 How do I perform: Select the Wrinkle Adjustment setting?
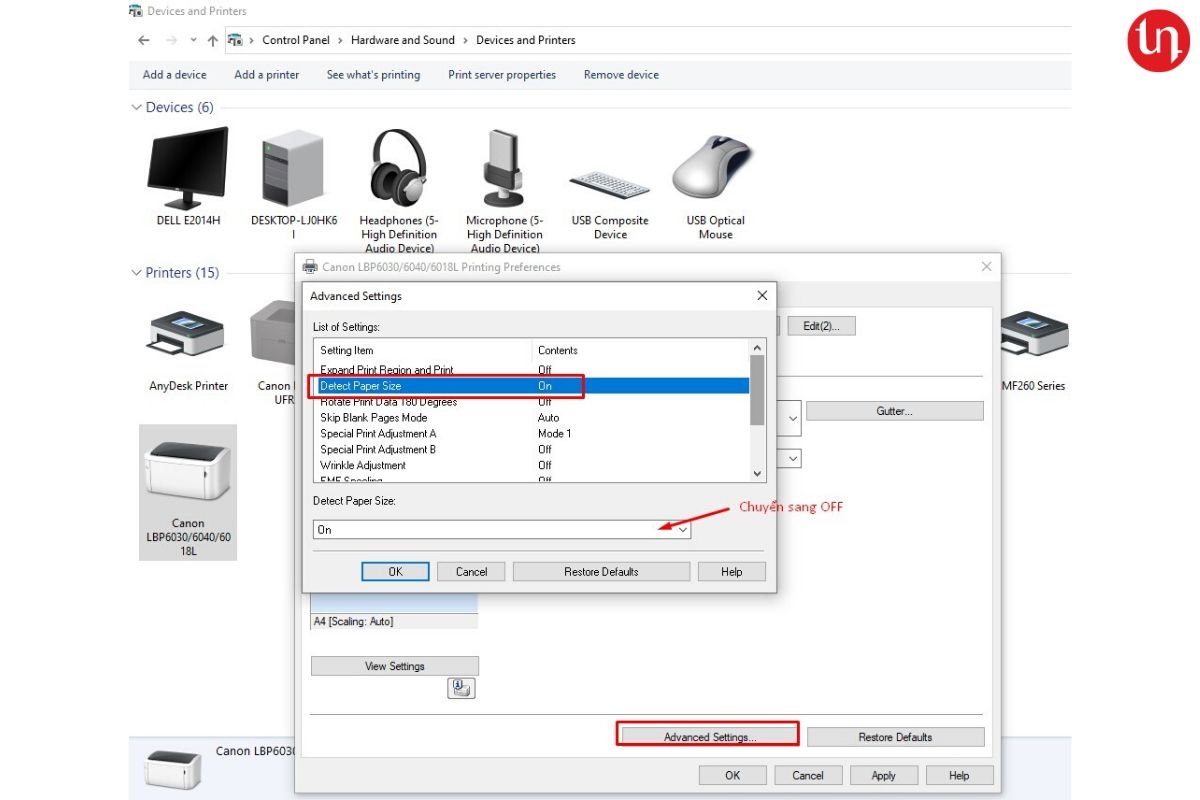tap(531, 465)
